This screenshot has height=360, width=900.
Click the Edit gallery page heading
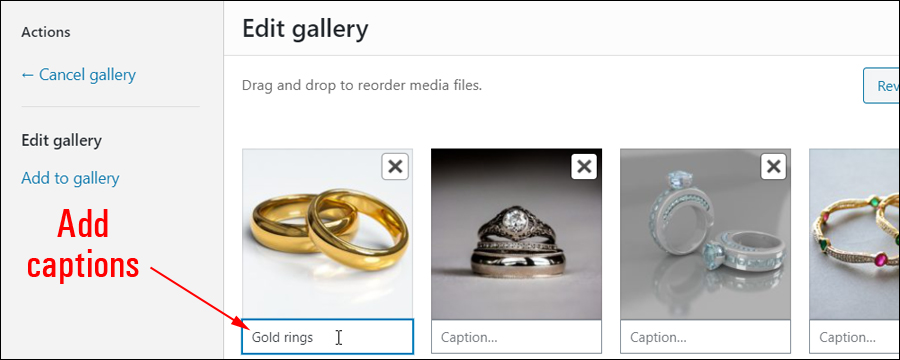click(305, 29)
